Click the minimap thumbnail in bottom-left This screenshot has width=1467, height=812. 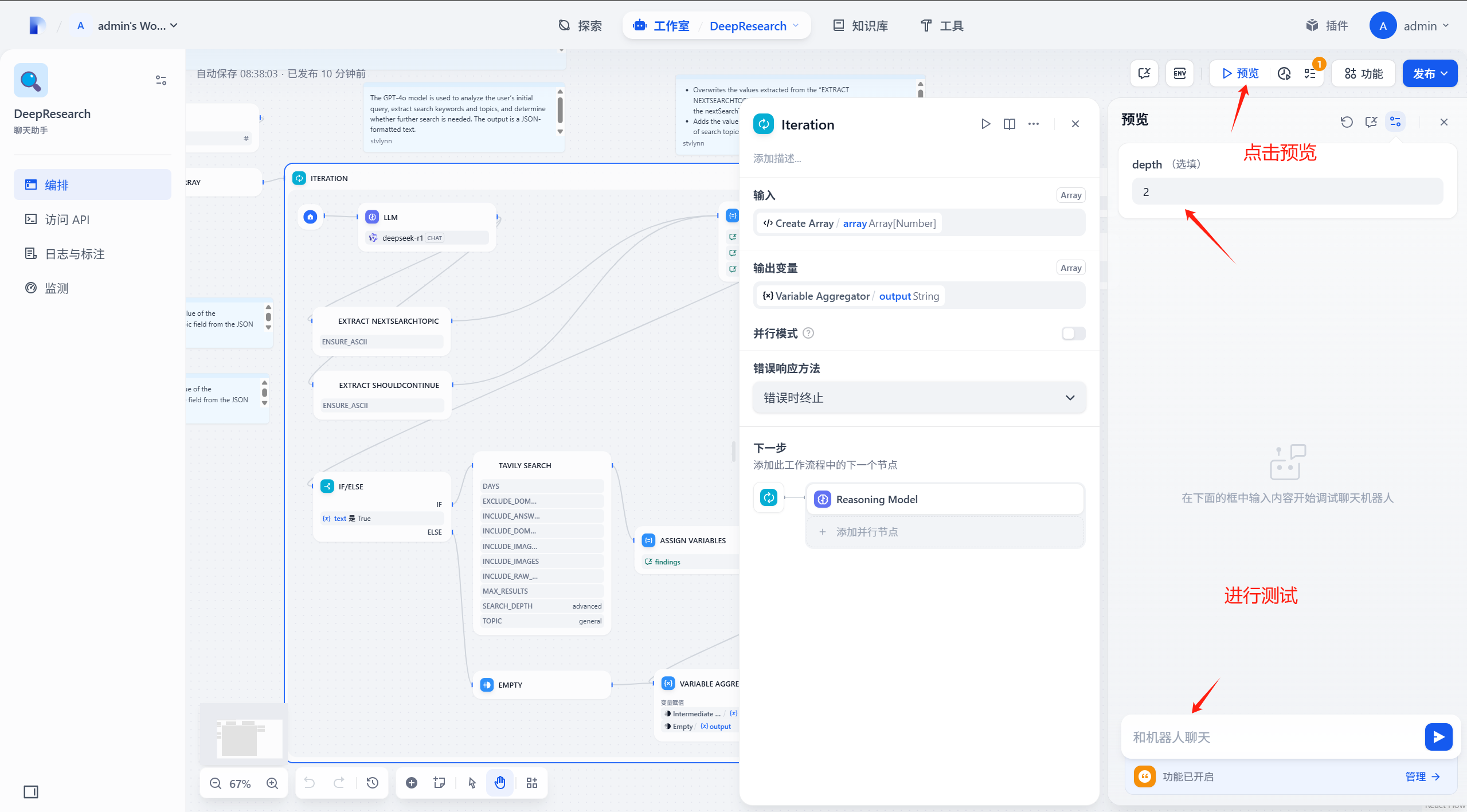click(x=245, y=734)
